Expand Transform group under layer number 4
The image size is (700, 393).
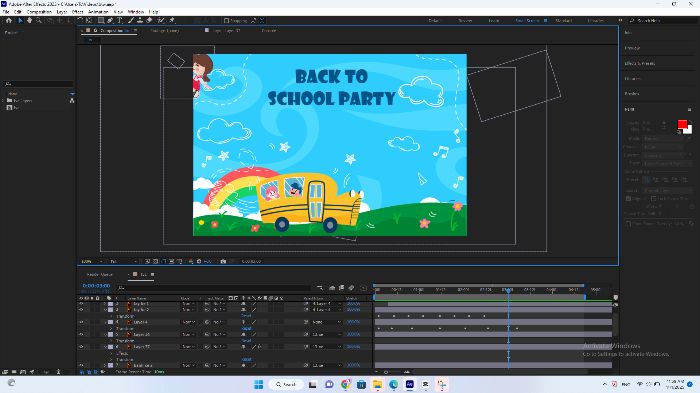point(112,328)
